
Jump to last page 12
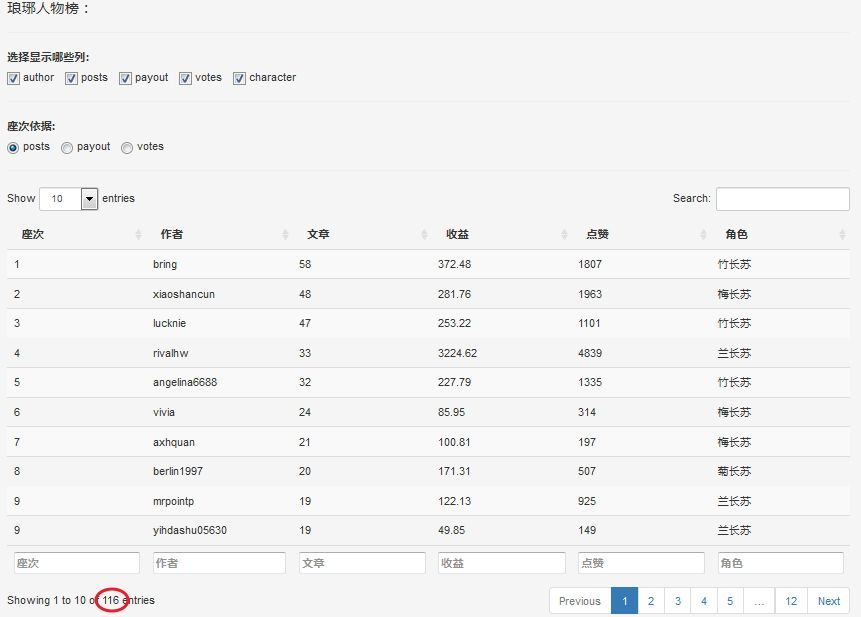coord(791,601)
